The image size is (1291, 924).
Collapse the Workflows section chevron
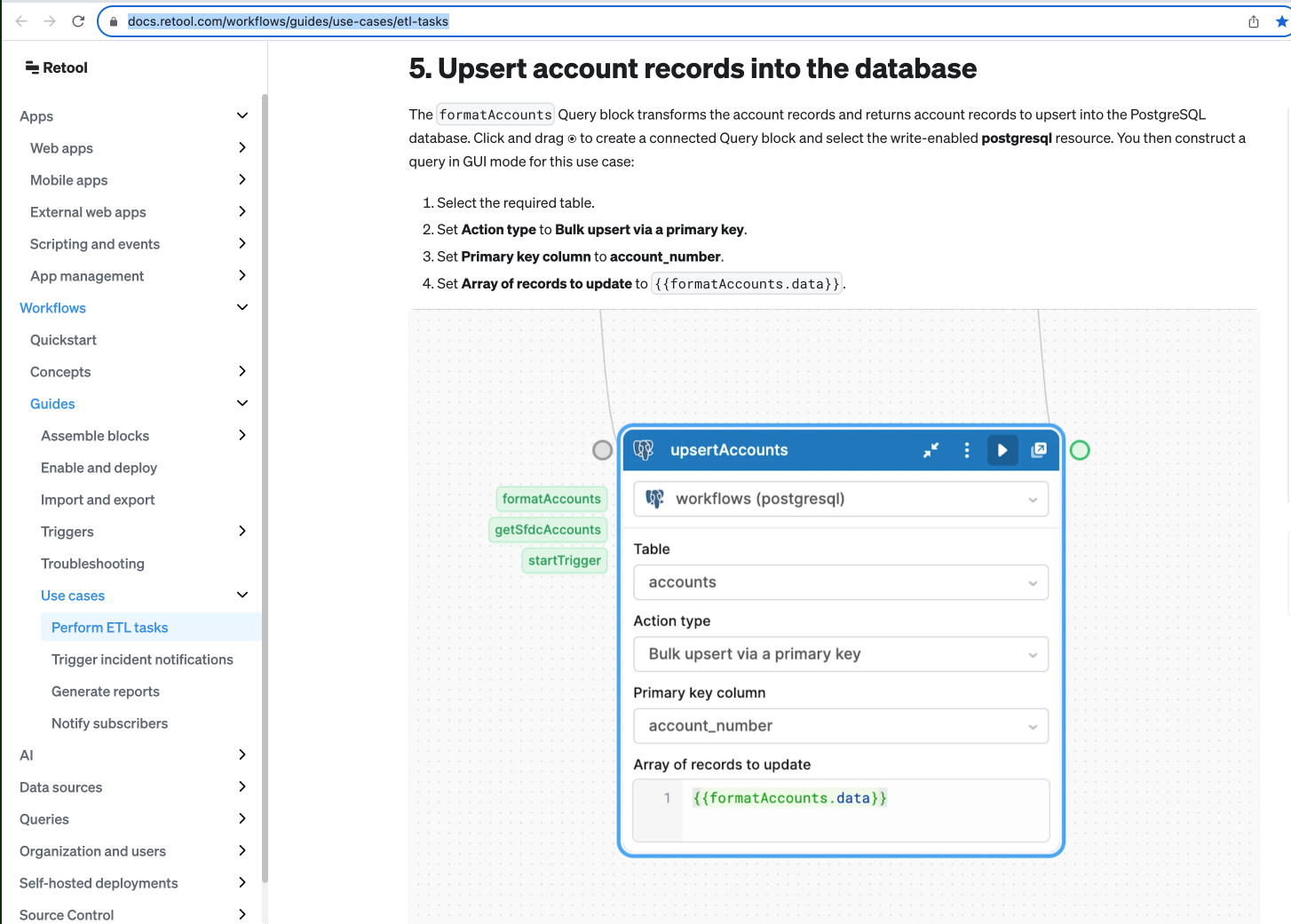[x=242, y=307]
